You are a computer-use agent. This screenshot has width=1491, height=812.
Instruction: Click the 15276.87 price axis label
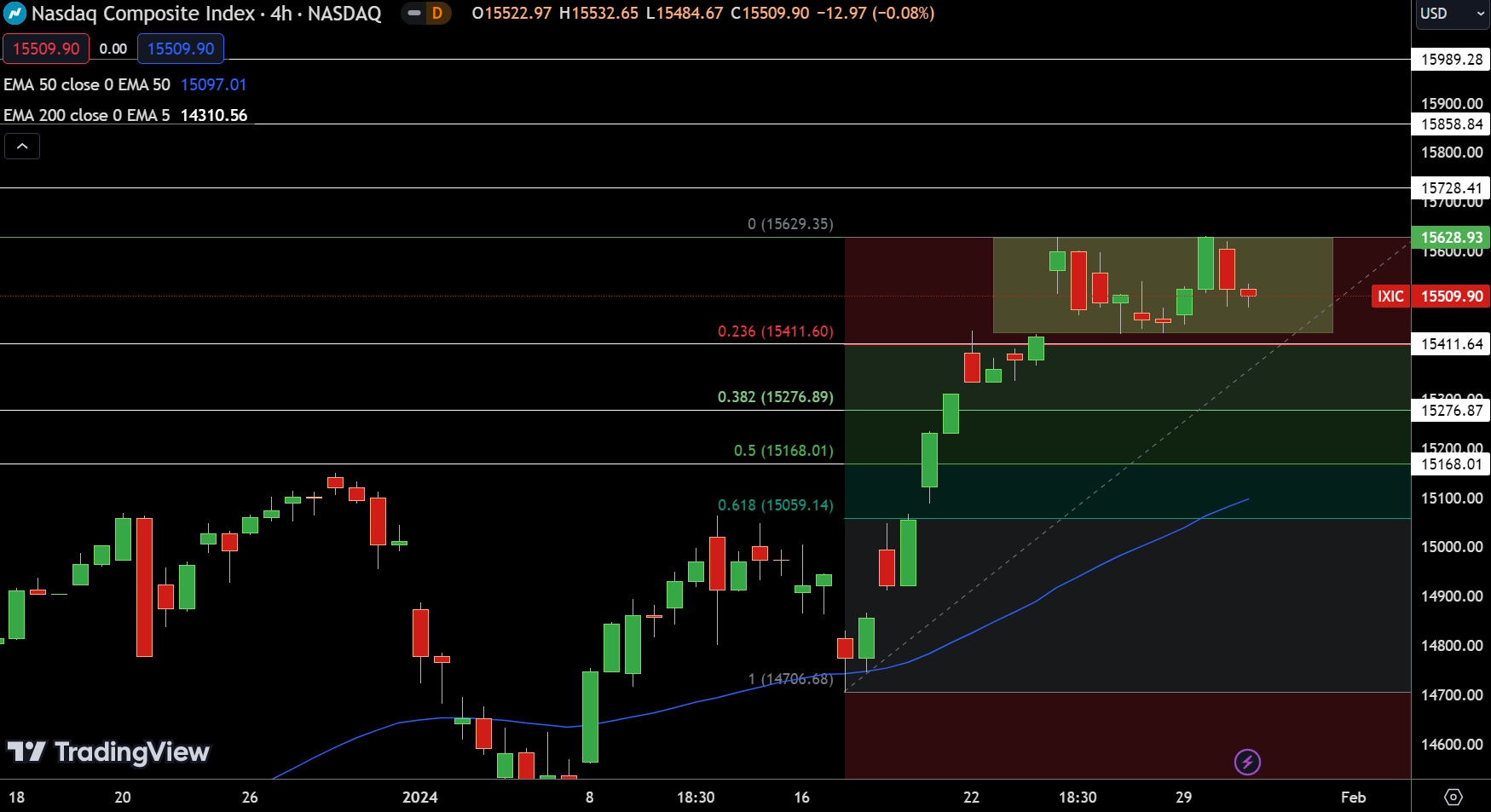(x=1452, y=410)
